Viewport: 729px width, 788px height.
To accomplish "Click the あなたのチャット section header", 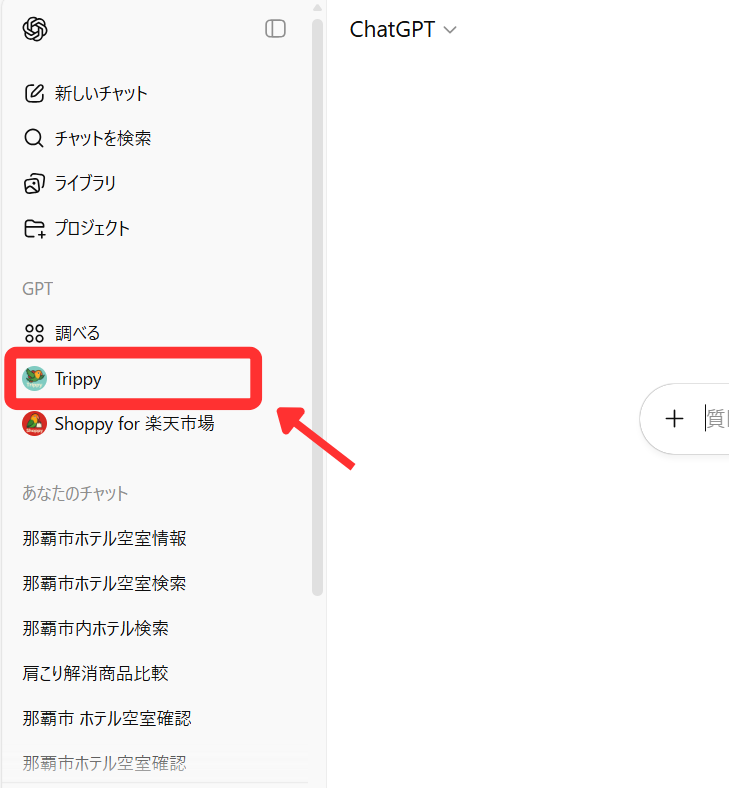I will pos(75,494).
